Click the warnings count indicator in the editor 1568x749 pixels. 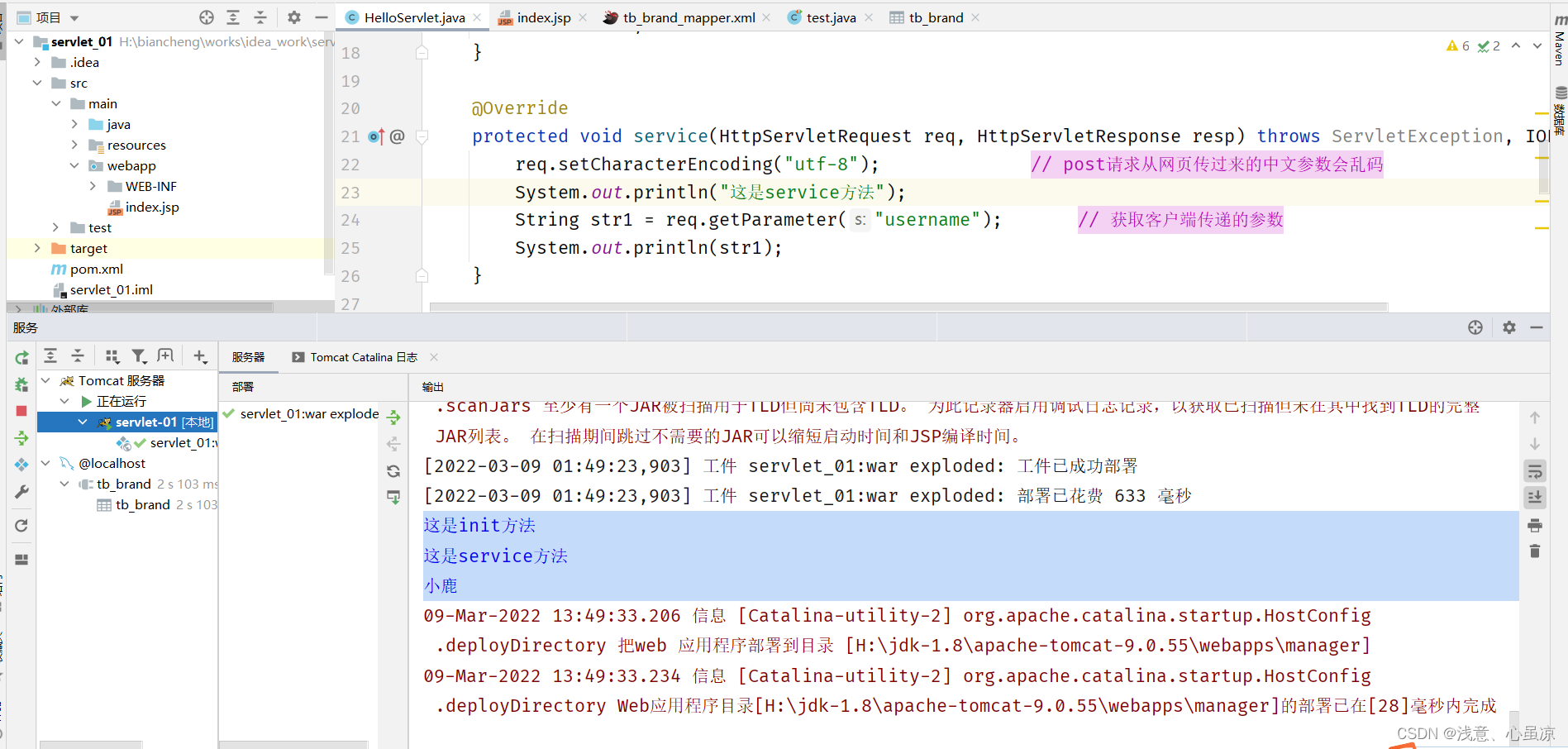1458,46
